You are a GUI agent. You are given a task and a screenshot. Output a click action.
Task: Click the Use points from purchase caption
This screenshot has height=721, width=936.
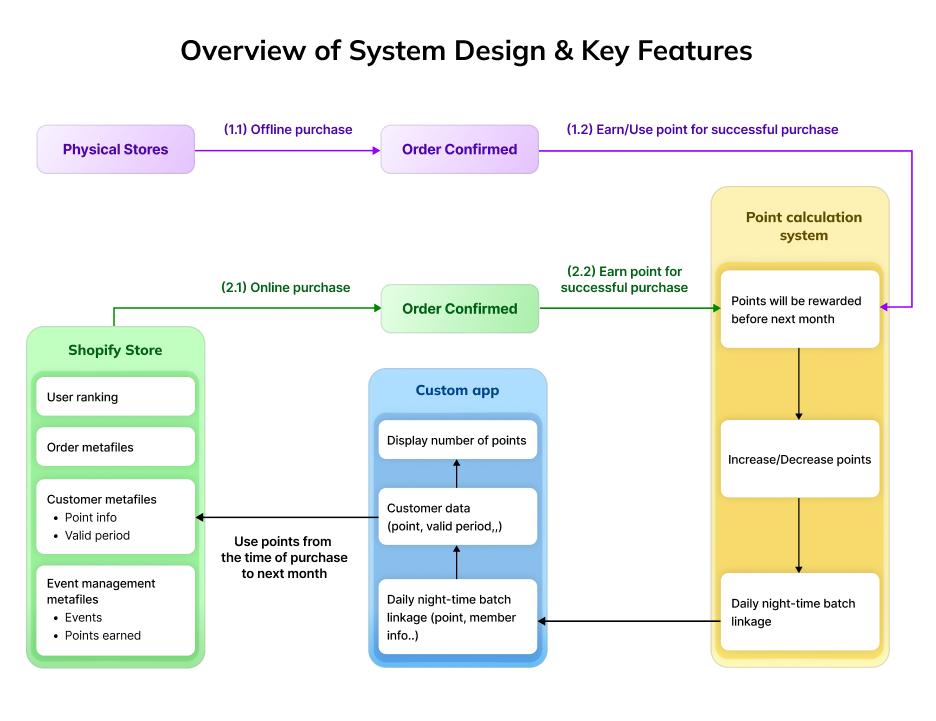point(284,557)
